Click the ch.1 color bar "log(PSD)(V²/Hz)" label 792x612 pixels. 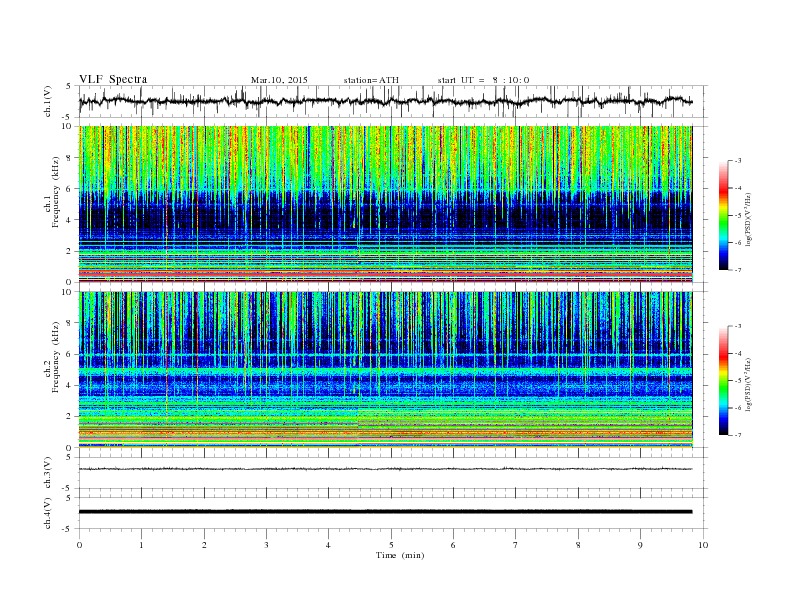click(x=748, y=220)
